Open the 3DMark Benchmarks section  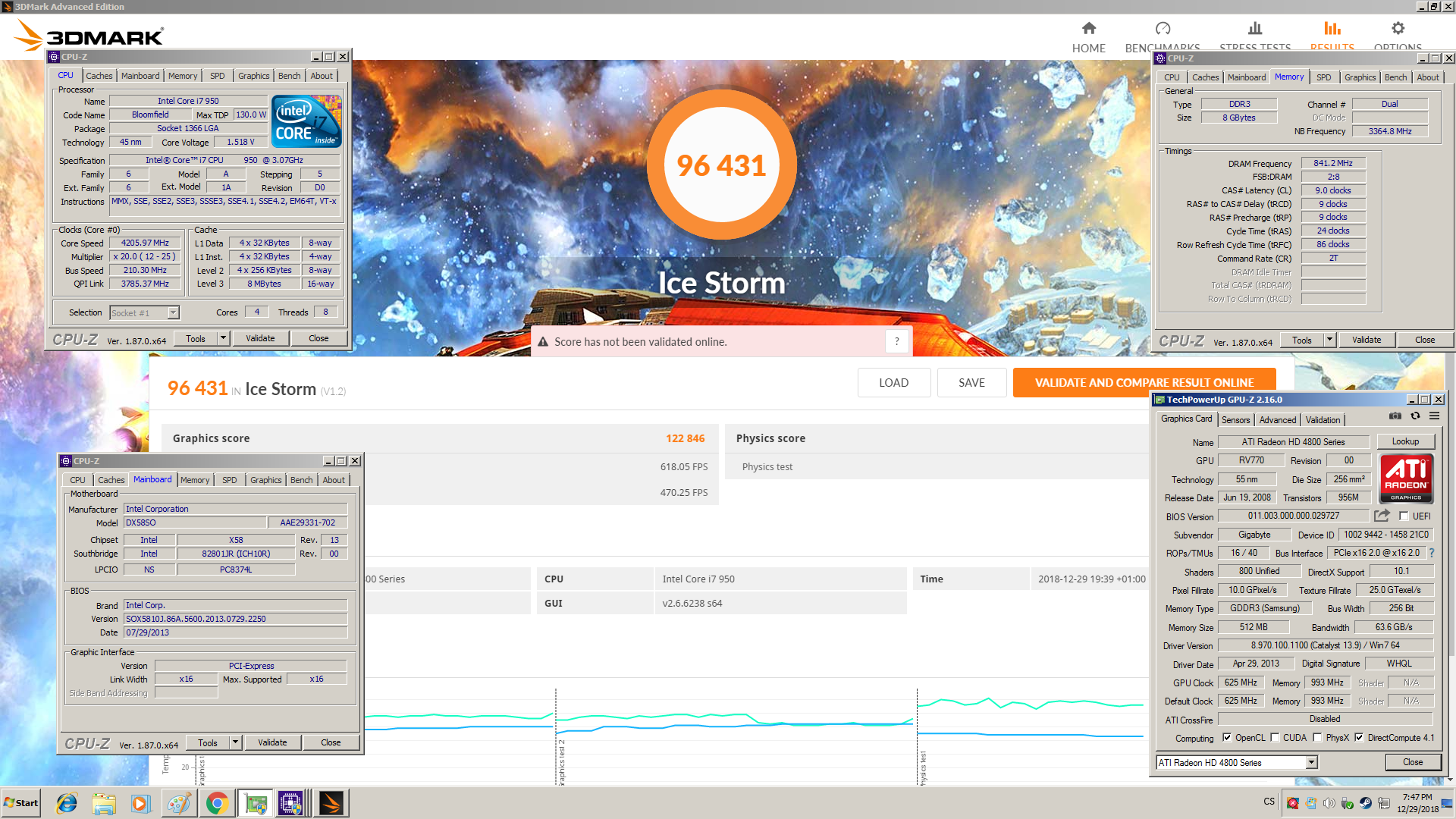coord(1163,37)
